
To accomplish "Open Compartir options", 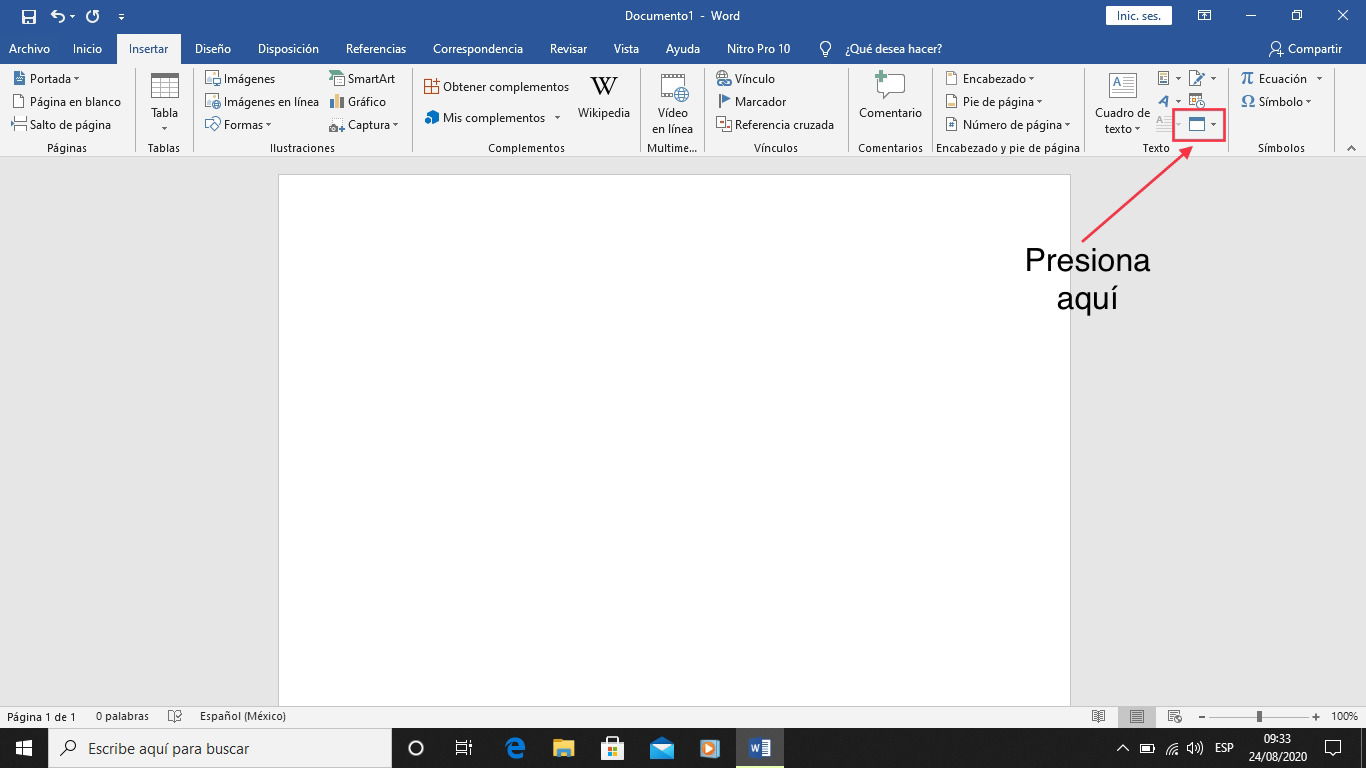I will [x=1305, y=48].
